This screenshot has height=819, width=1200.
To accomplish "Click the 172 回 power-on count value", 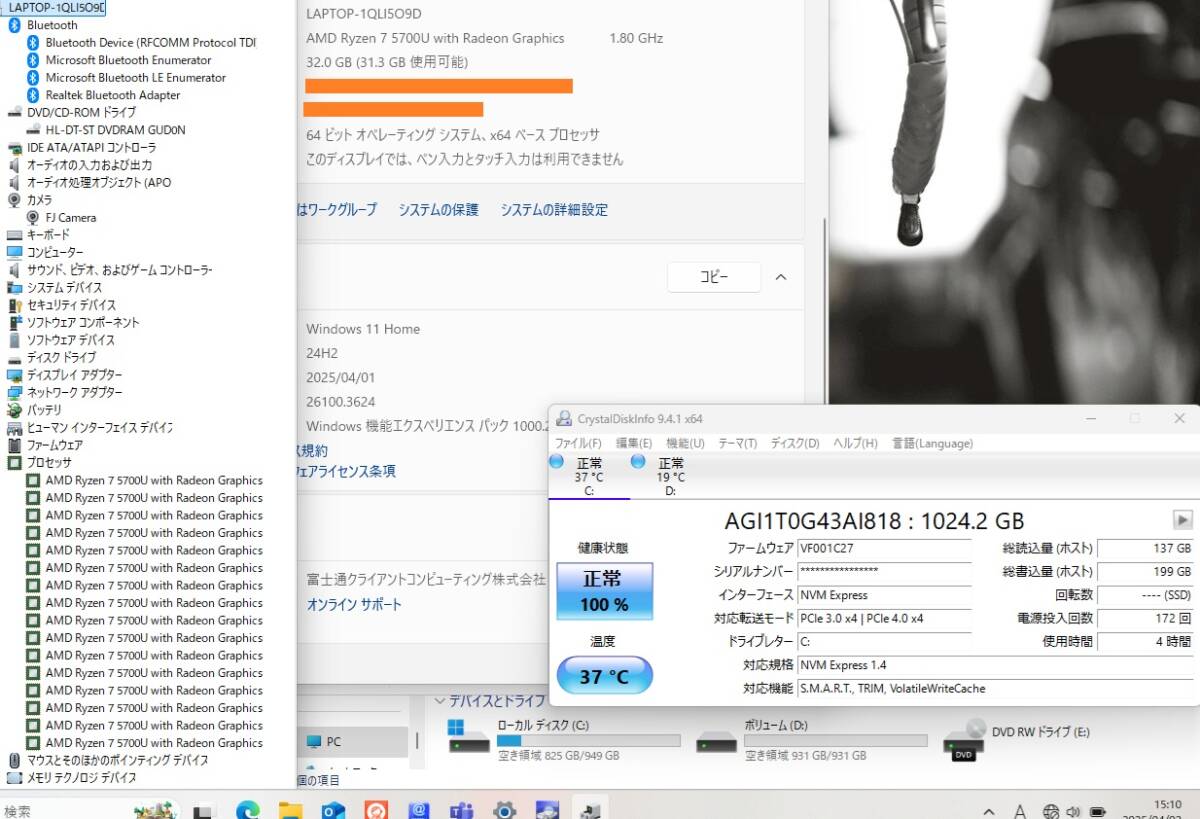I will click(x=1146, y=618).
